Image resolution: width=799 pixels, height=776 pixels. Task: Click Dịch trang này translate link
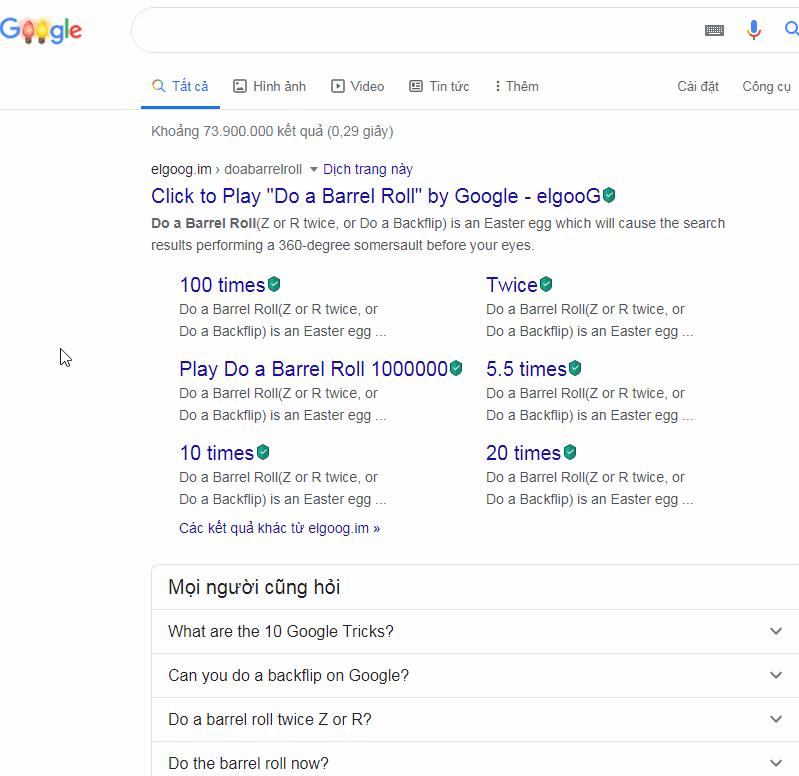(368, 169)
